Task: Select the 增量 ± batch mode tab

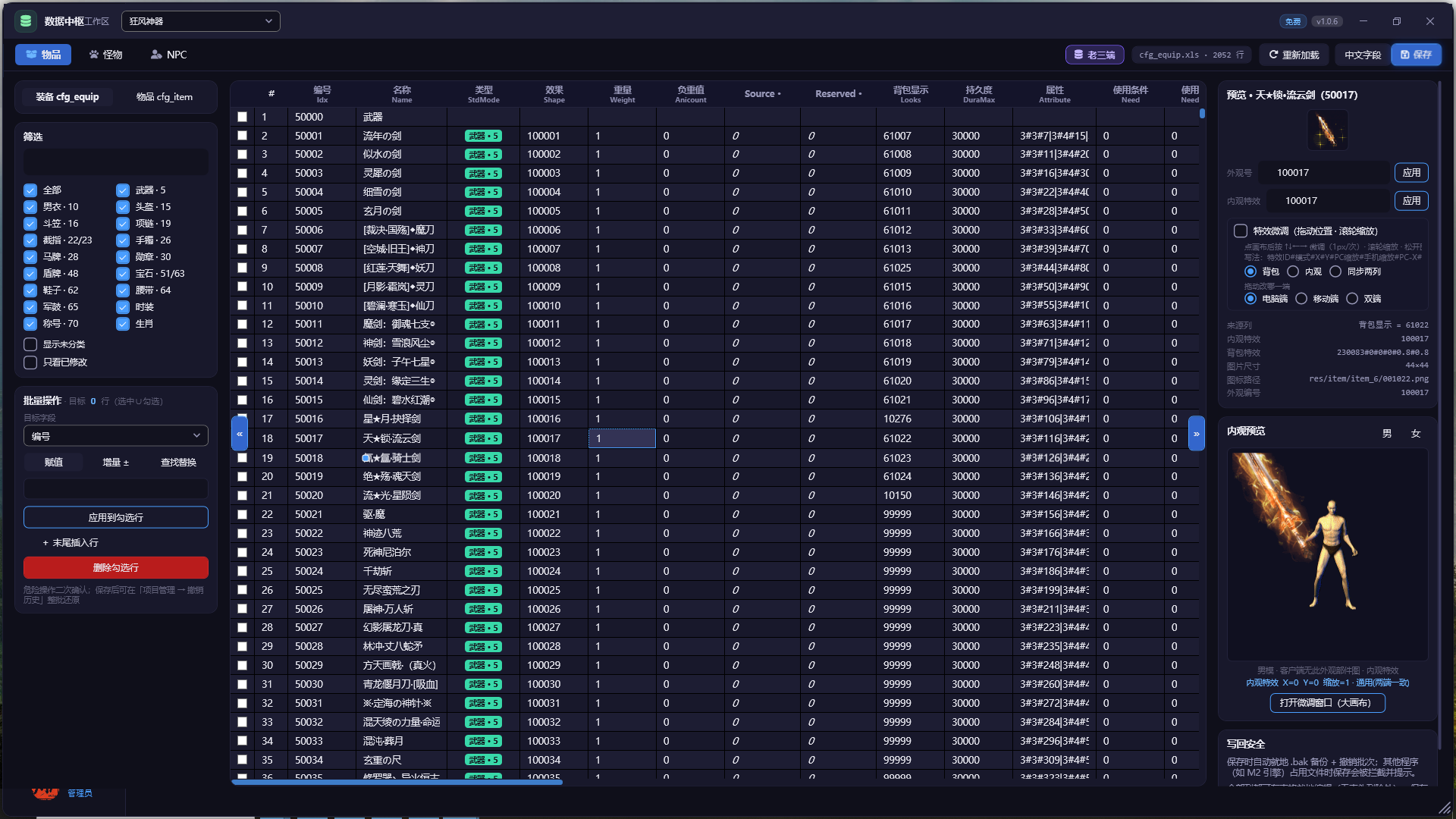Action: coord(116,463)
